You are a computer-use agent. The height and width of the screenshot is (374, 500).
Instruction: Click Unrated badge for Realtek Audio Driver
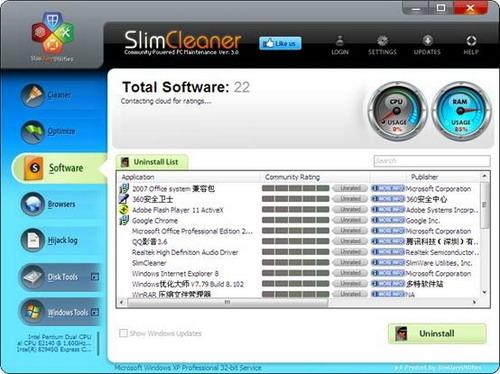[350, 252]
